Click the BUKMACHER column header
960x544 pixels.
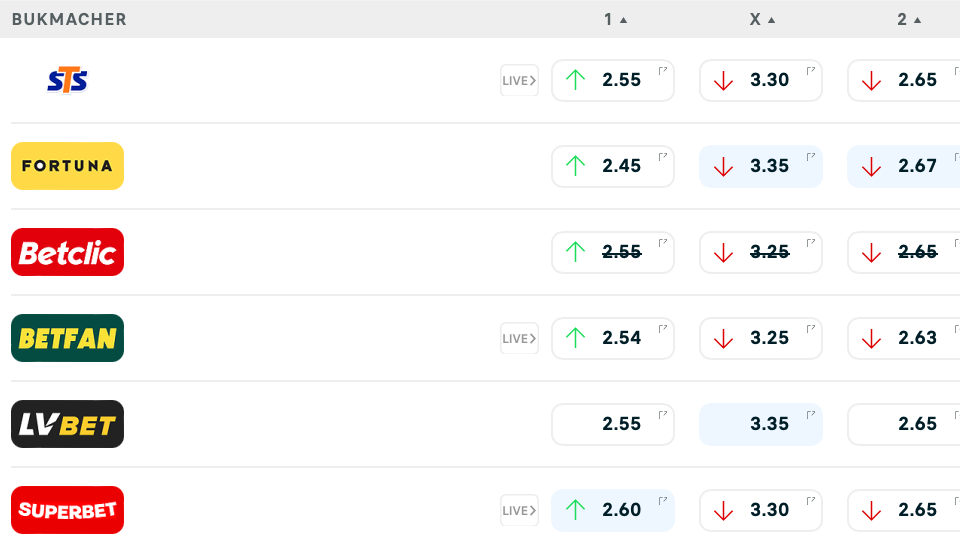(69, 19)
